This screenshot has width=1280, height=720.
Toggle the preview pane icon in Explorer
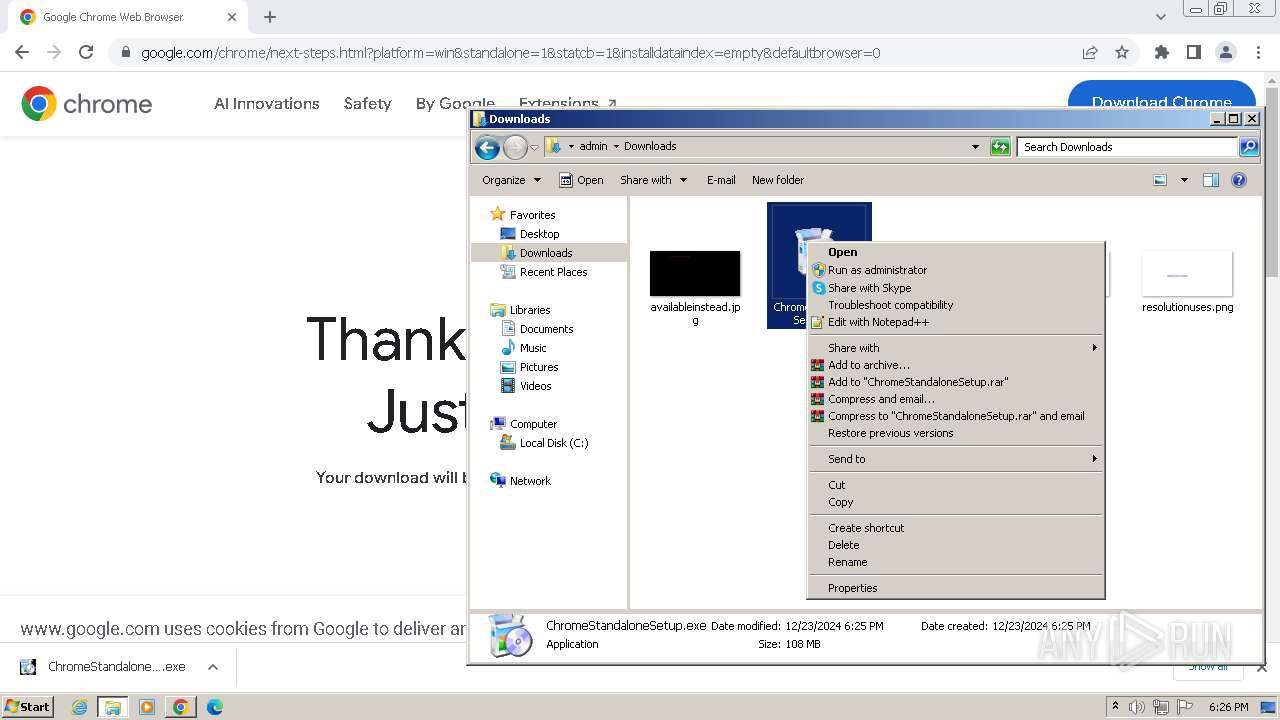[x=1211, y=180]
